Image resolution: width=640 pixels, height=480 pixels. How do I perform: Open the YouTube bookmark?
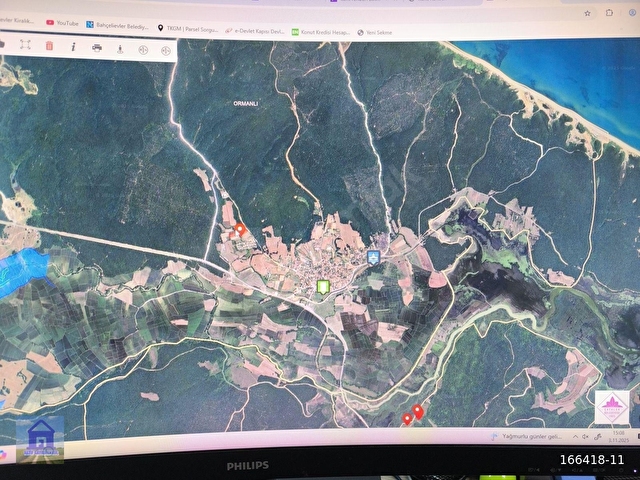coord(62,23)
